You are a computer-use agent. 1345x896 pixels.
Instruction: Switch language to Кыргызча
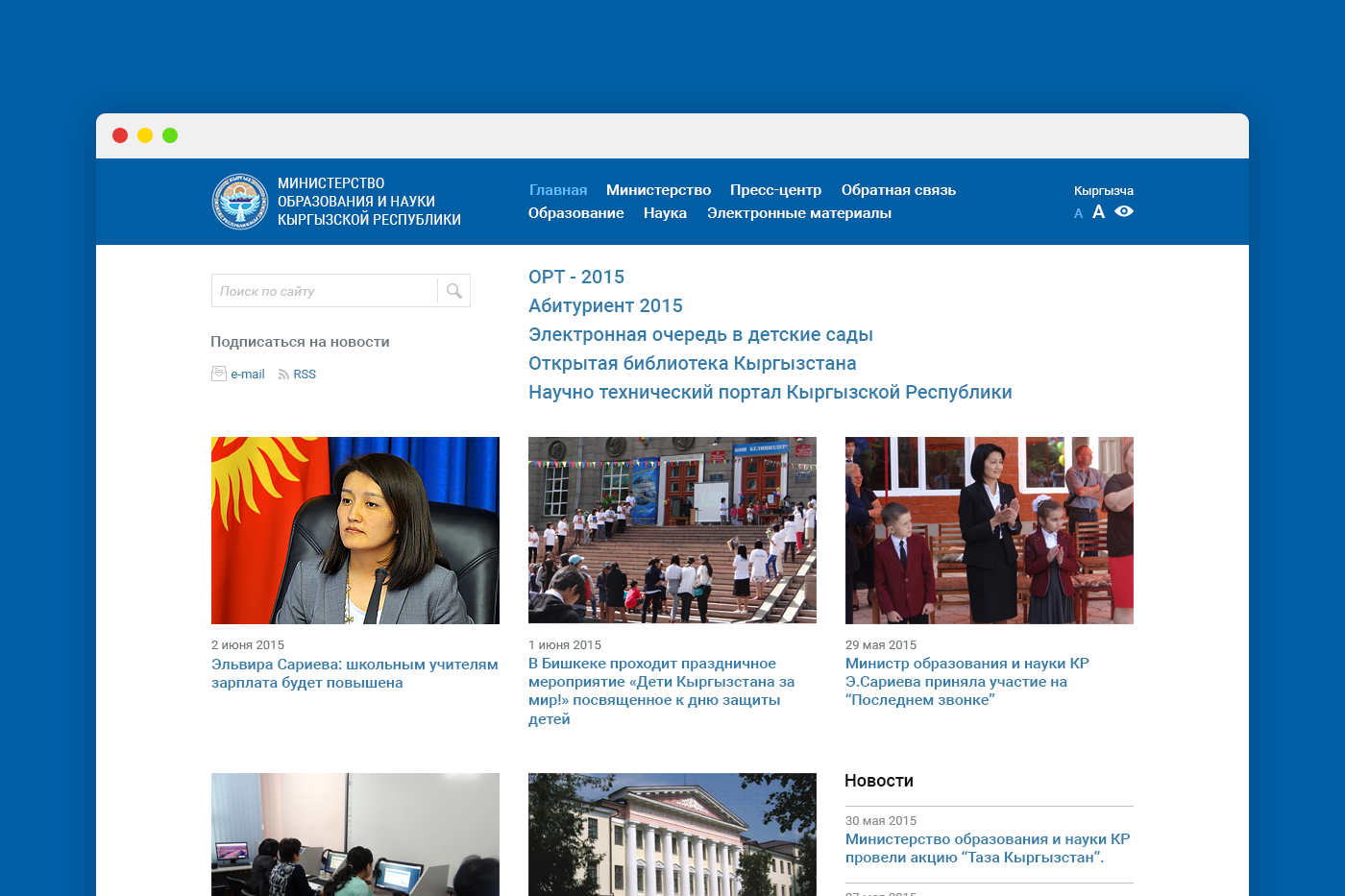click(1104, 190)
